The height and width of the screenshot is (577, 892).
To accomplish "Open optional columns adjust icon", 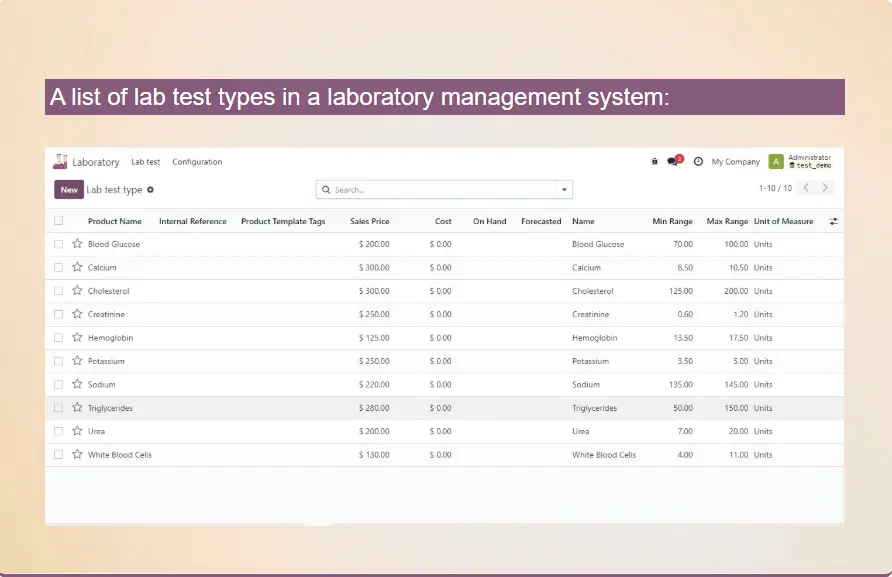I will 834,221.
